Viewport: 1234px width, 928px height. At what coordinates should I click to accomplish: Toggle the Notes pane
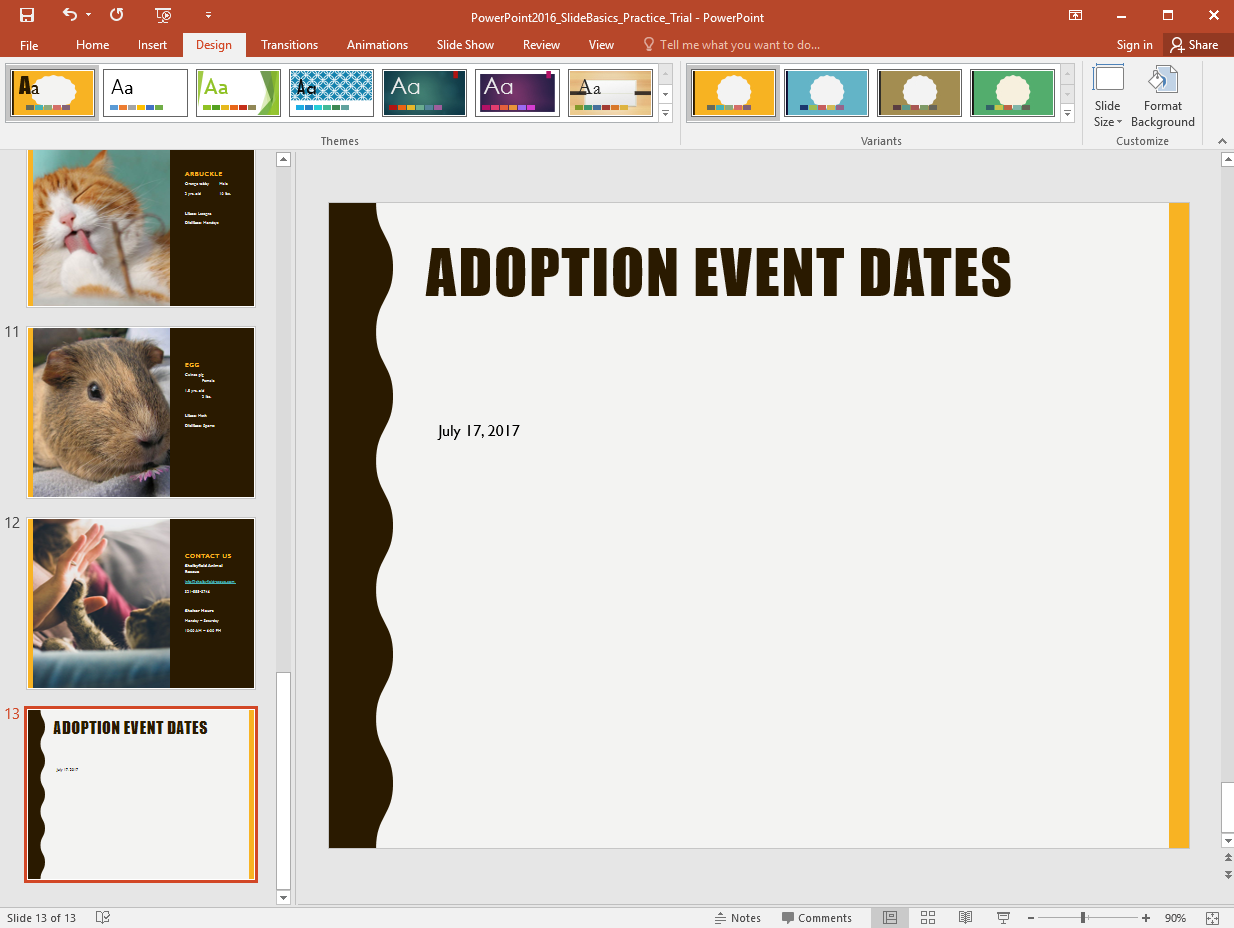737,918
